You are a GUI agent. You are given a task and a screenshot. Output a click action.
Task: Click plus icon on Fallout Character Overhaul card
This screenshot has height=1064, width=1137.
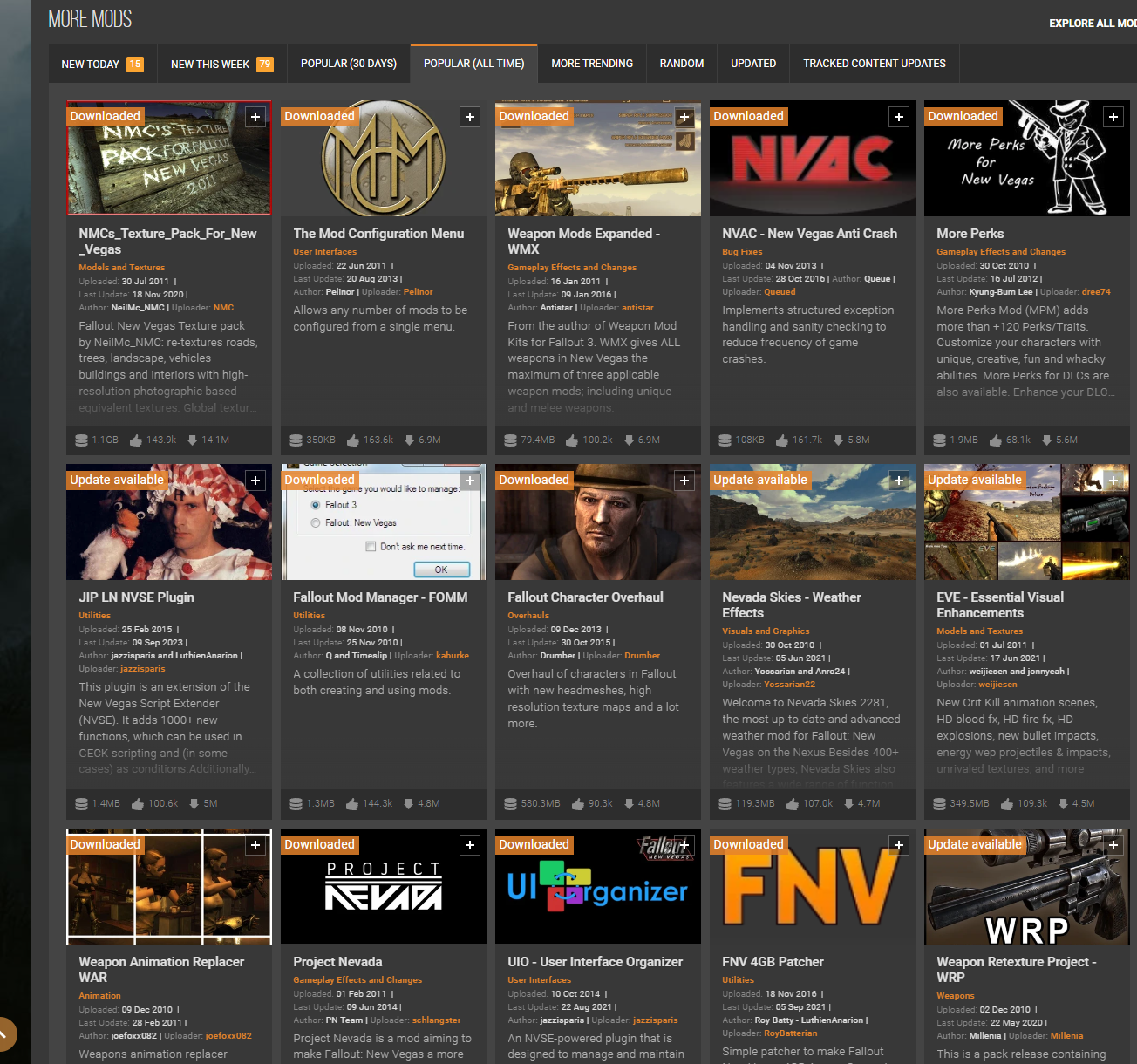pyautogui.click(x=684, y=481)
